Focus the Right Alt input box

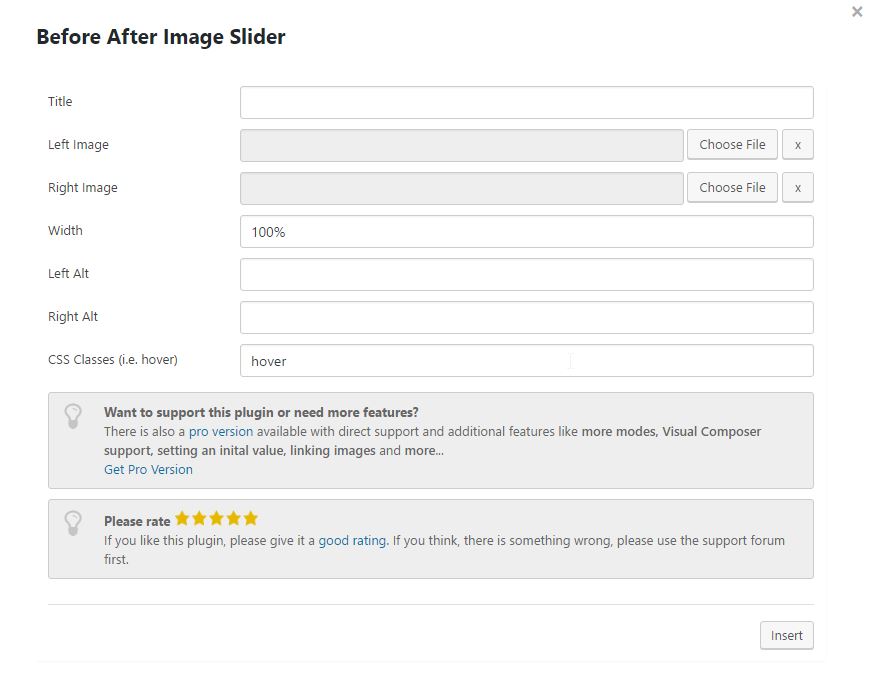click(526, 318)
